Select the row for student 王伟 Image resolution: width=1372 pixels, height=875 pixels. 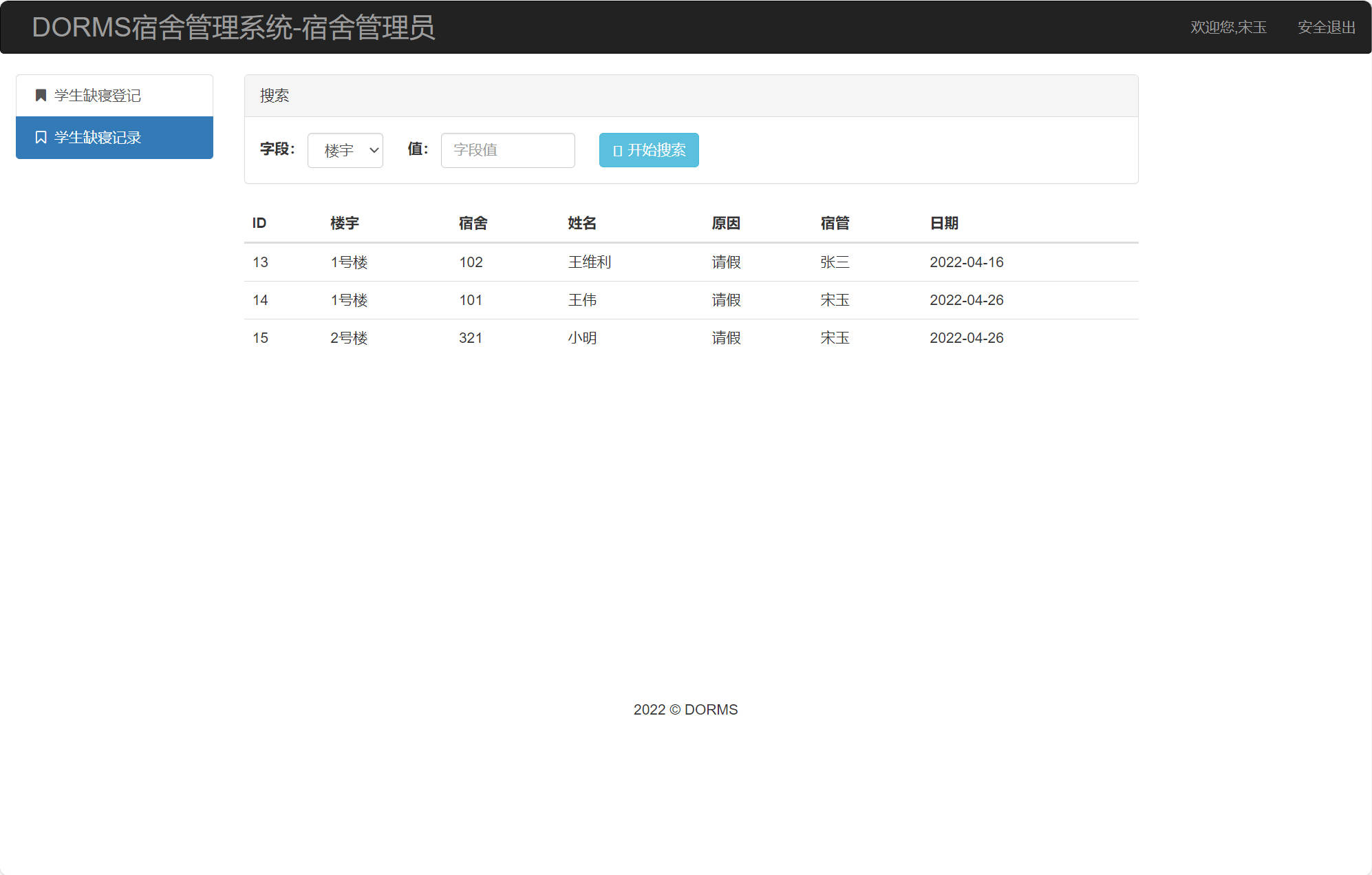coord(582,300)
